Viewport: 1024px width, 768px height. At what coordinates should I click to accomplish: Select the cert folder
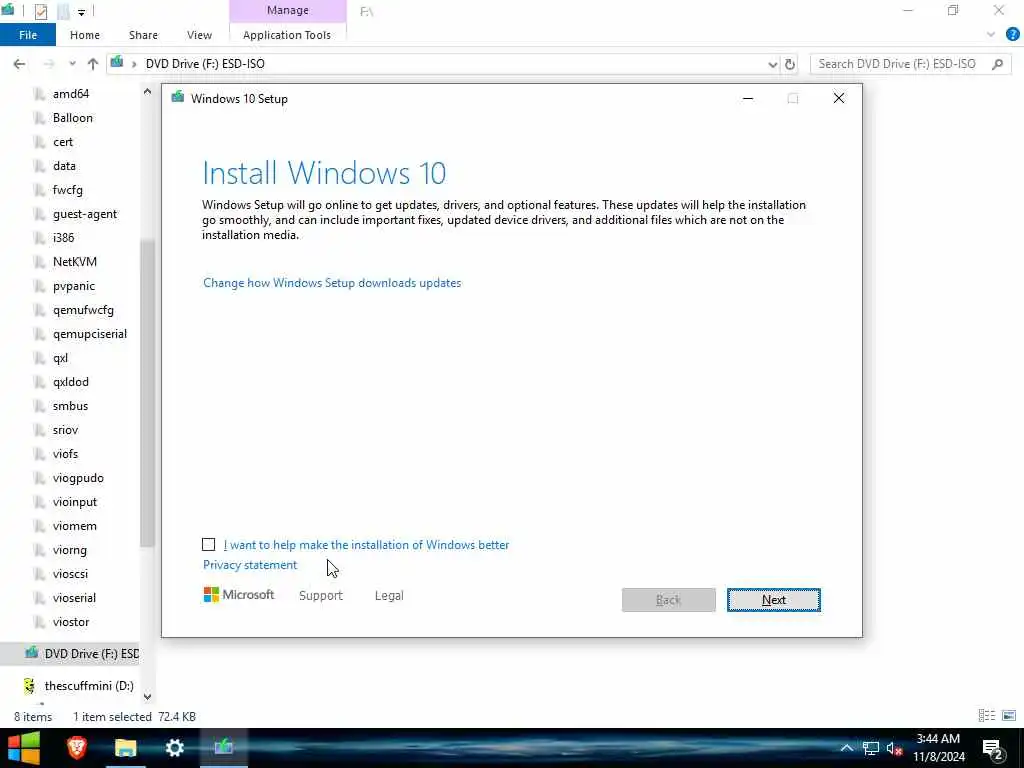tap(63, 142)
